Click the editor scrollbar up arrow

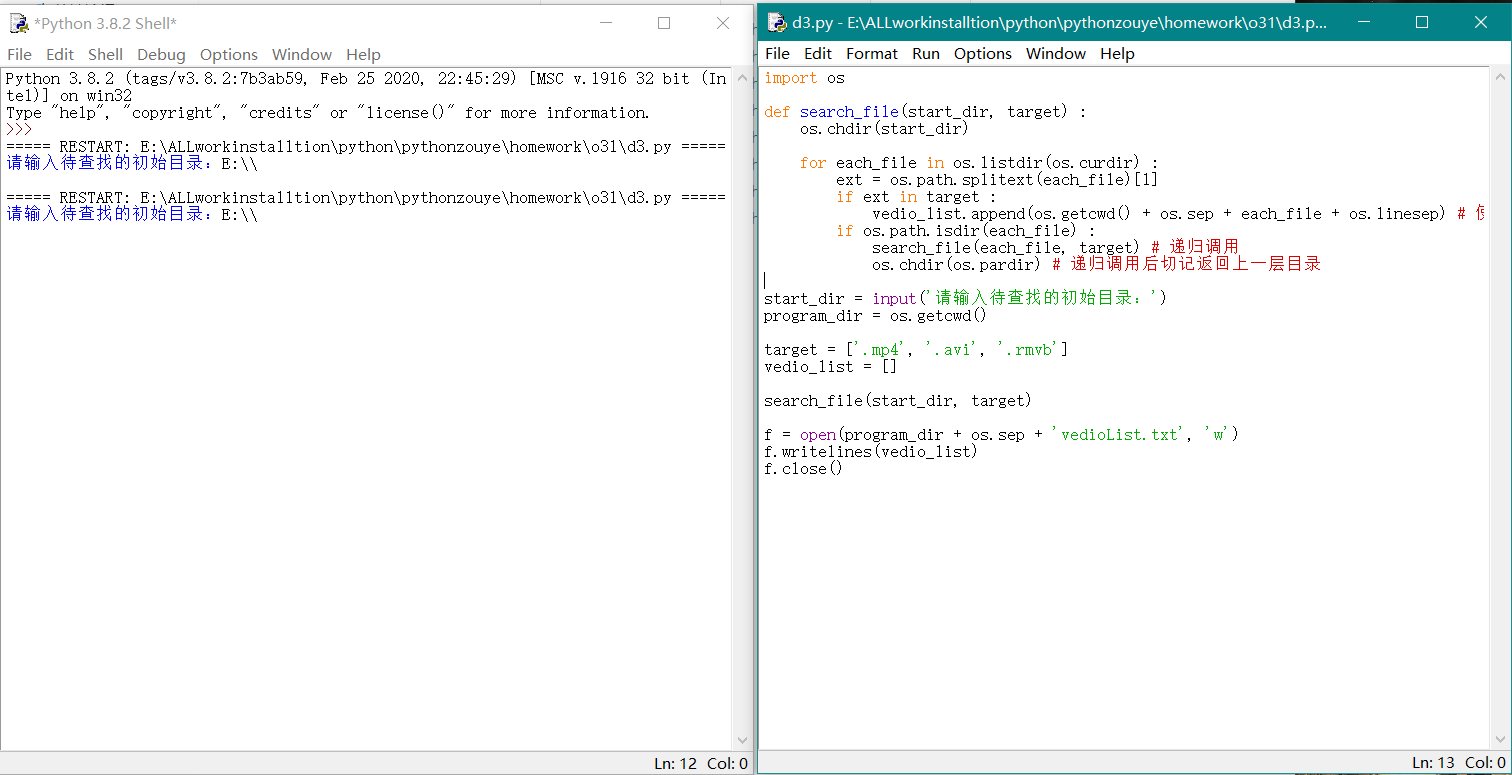[1499, 76]
